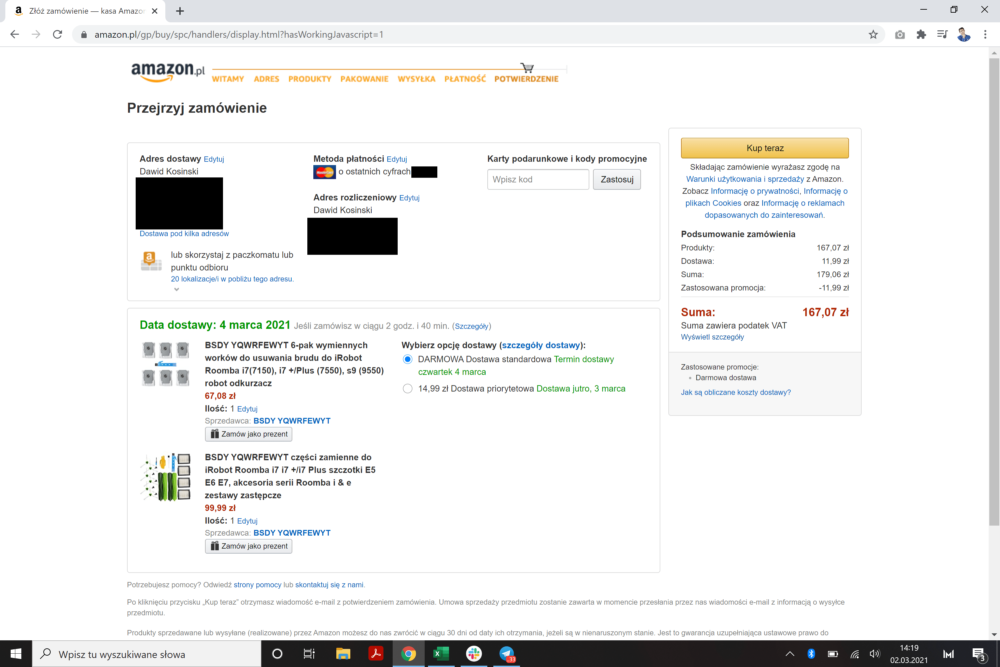This screenshot has height=667, width=1000.
Task: Click the Kup teraz button
Action: [x=765, y=148]
